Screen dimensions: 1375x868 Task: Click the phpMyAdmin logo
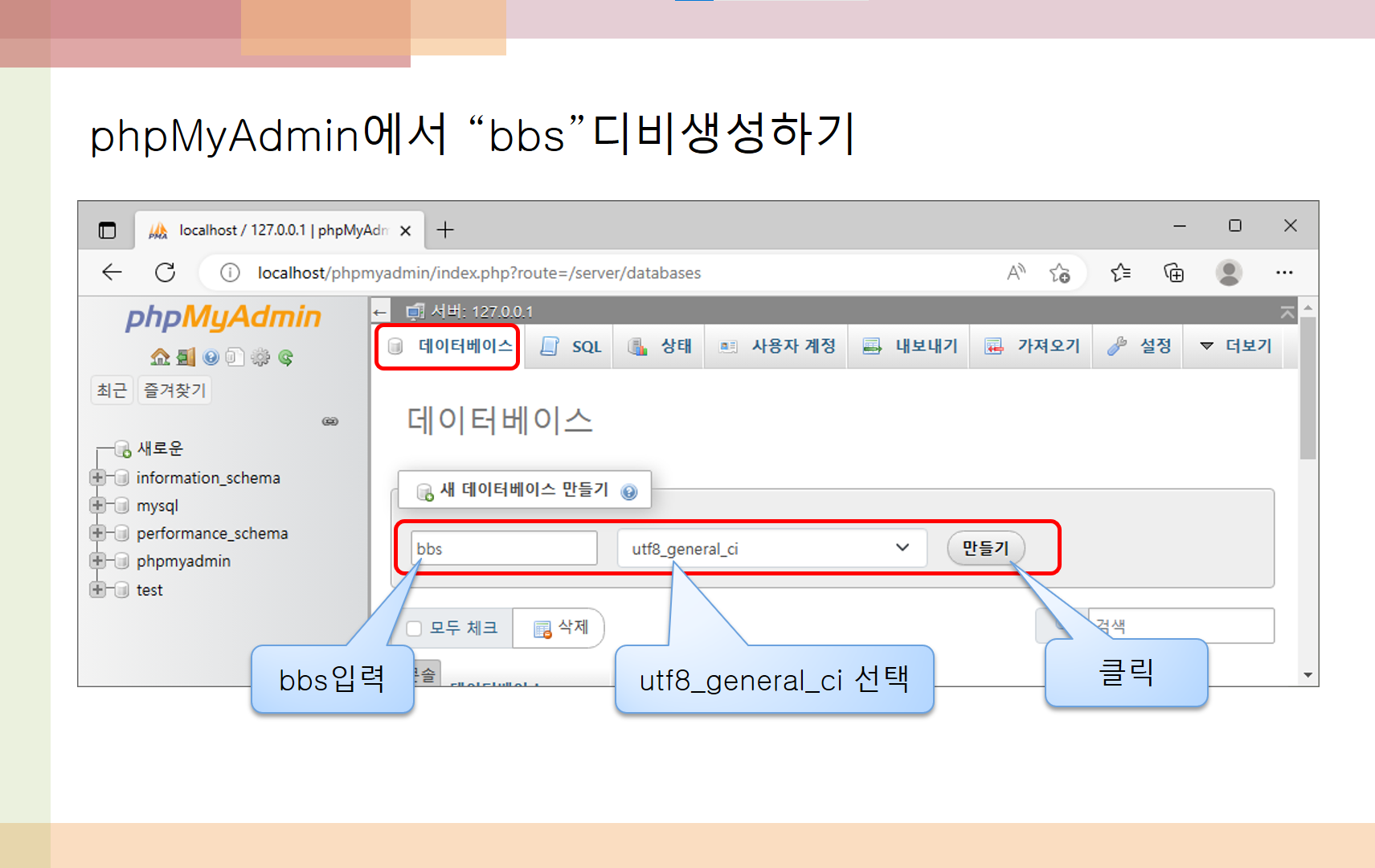[x=223, y=317]
